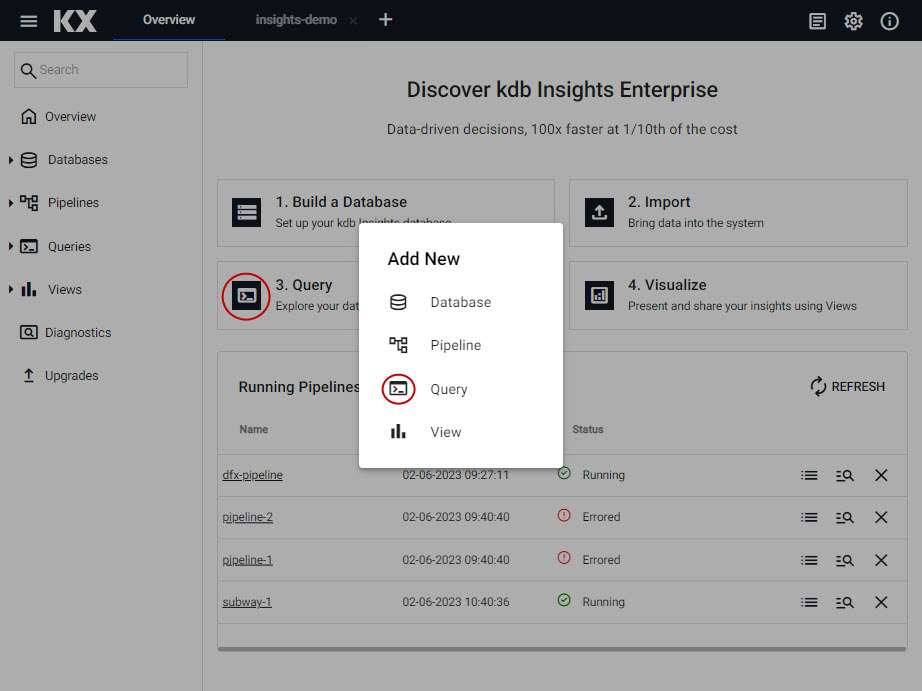Open Upgrades in the sidebar
922x691 pixels.
[x=71, y=376]
